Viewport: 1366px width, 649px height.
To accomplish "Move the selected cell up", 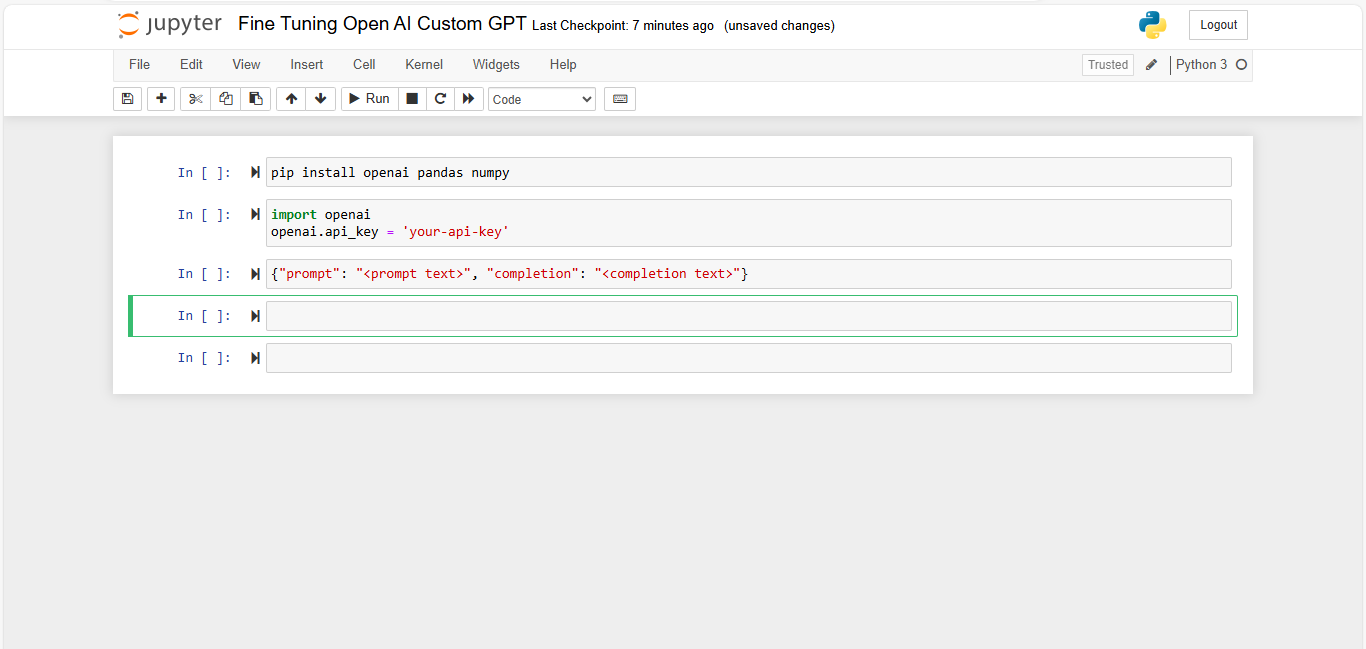I will (291, 98).
